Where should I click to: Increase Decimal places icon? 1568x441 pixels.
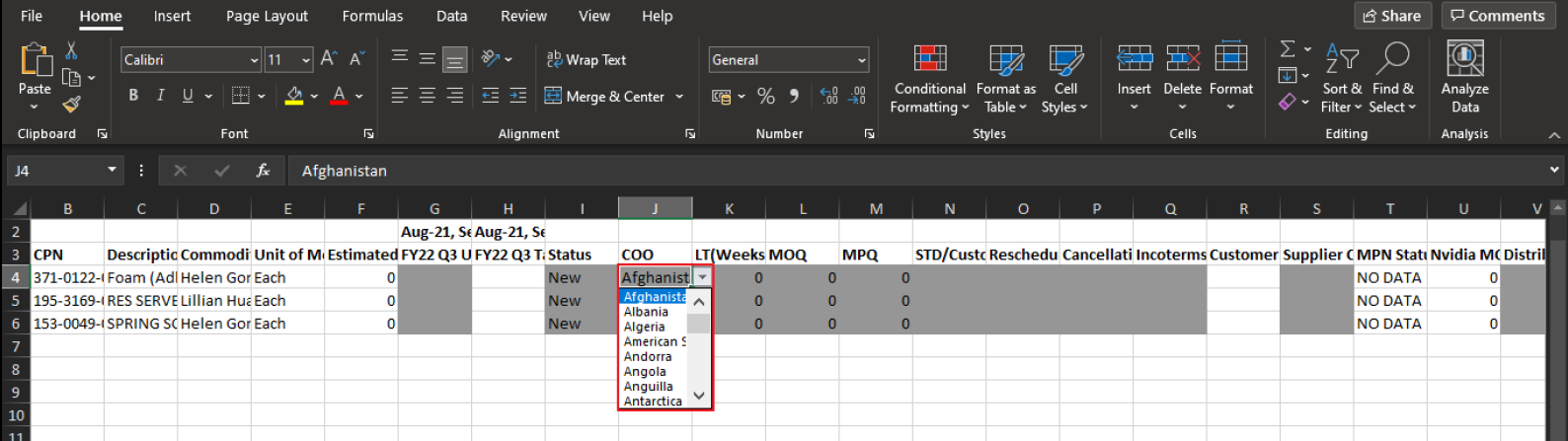(x=829, y=97)
